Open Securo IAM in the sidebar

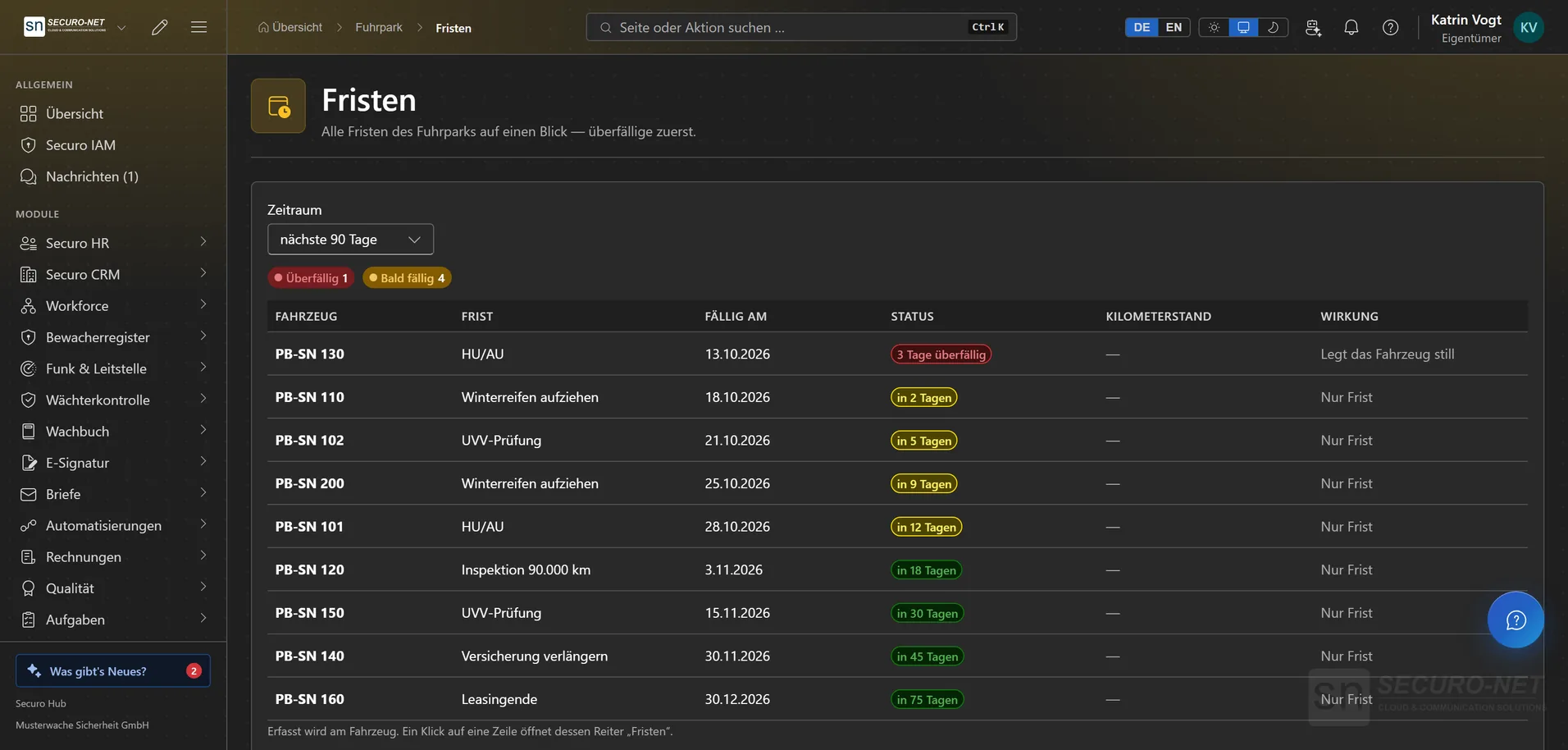[113, 145]
